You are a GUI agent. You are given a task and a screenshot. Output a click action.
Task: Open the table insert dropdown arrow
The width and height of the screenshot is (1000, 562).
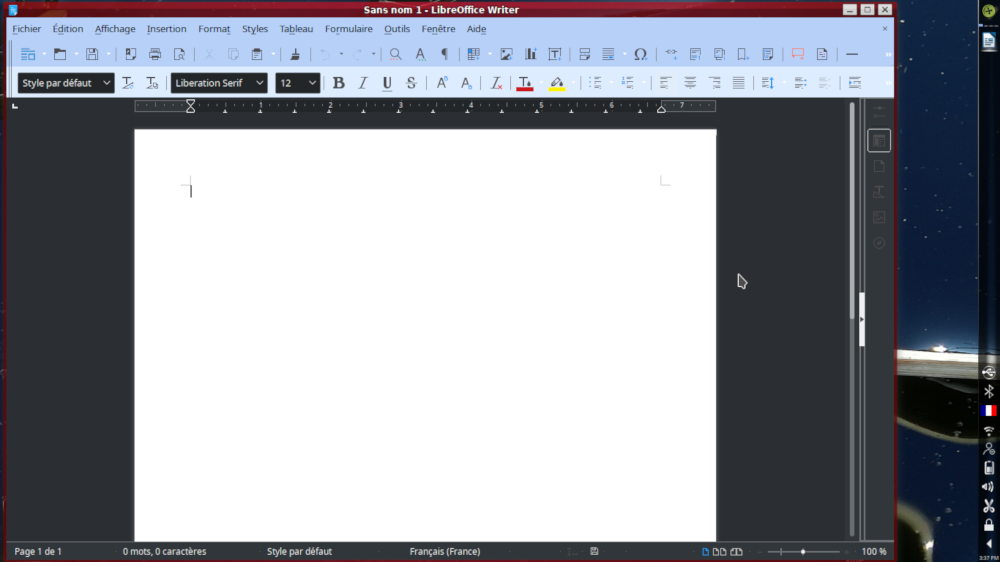490,54
